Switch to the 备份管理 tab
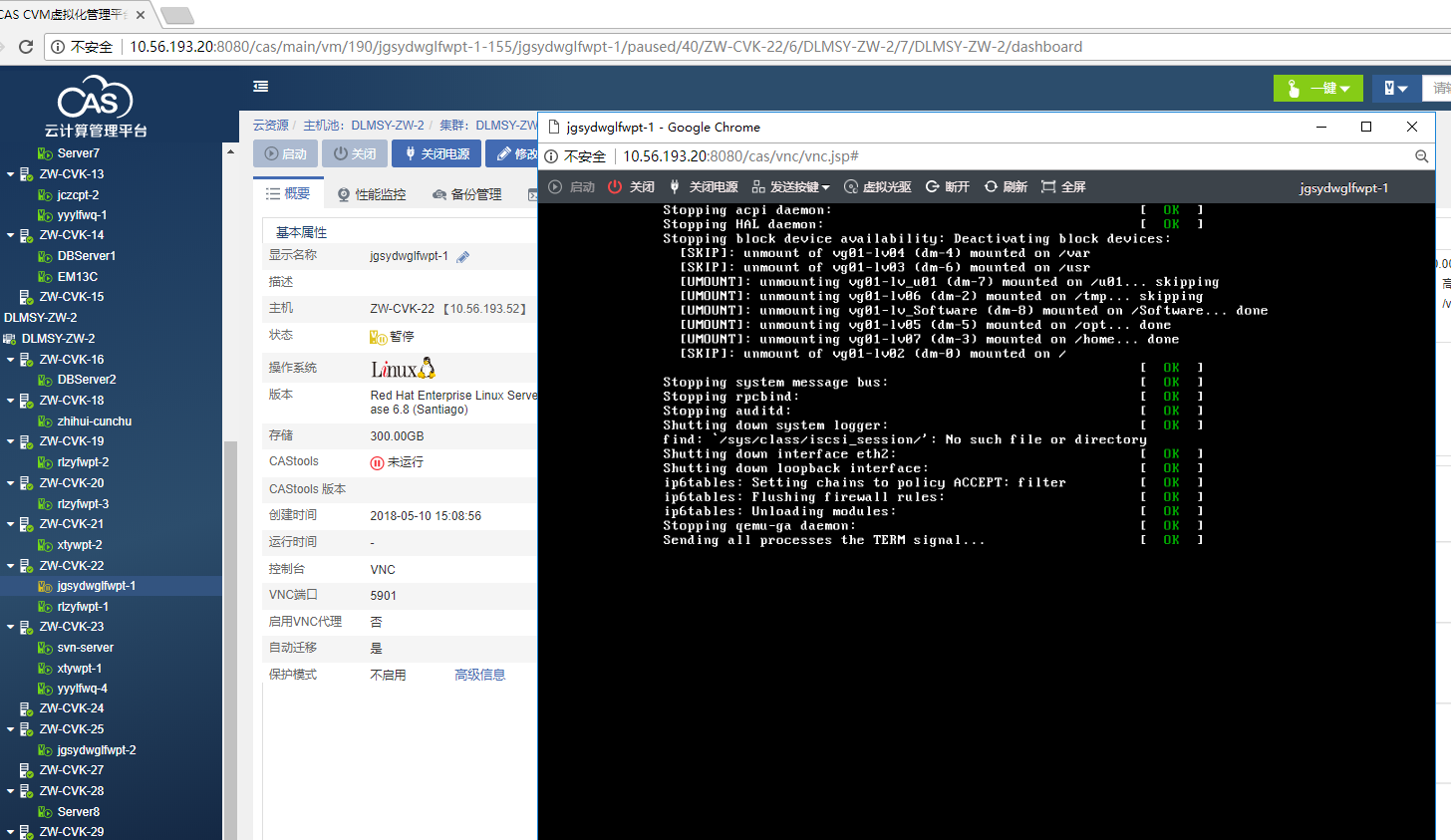 pyautogui.click(x=466, y=194)
